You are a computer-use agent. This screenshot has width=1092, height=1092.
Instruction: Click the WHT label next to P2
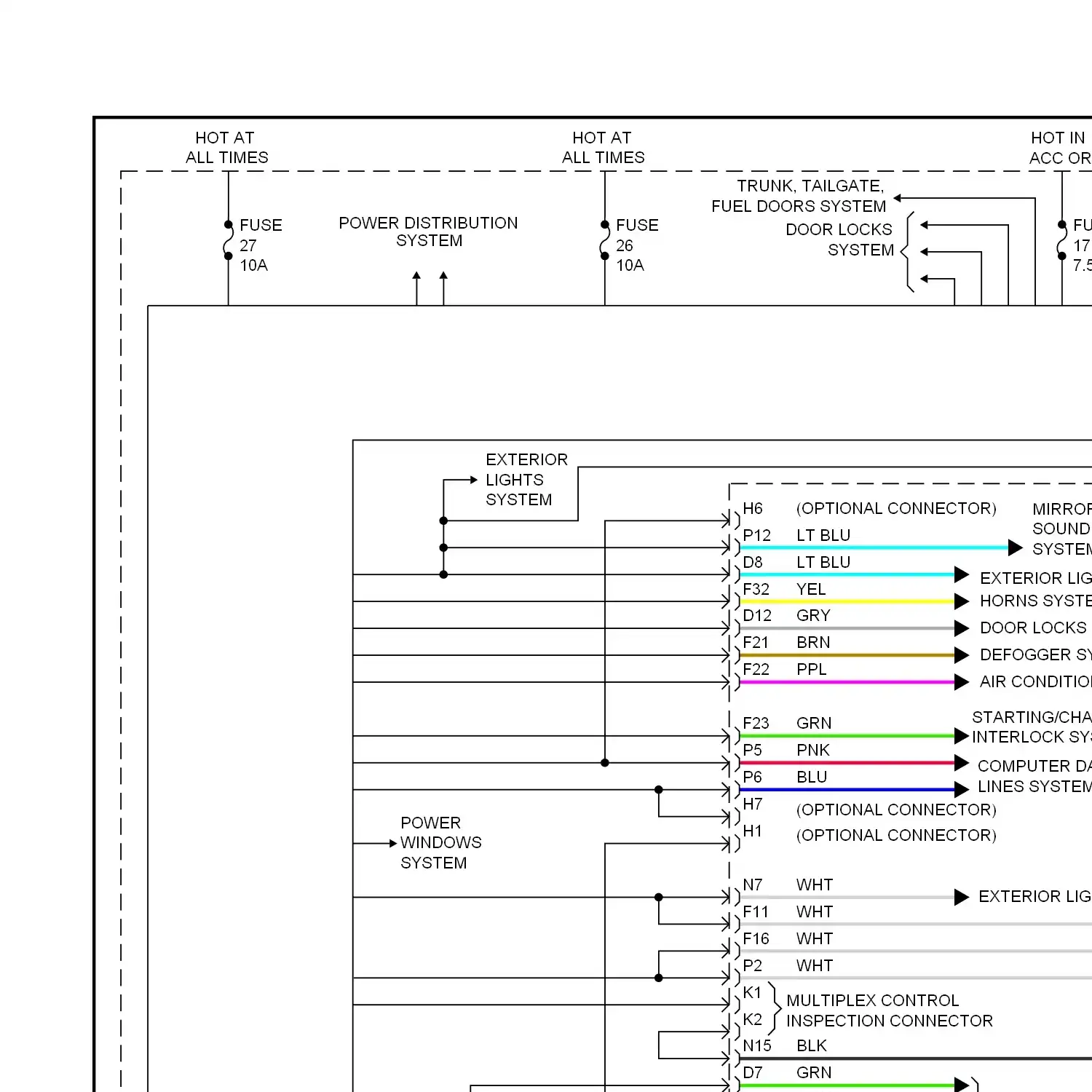pyautogui.click(x=815, y=965)
